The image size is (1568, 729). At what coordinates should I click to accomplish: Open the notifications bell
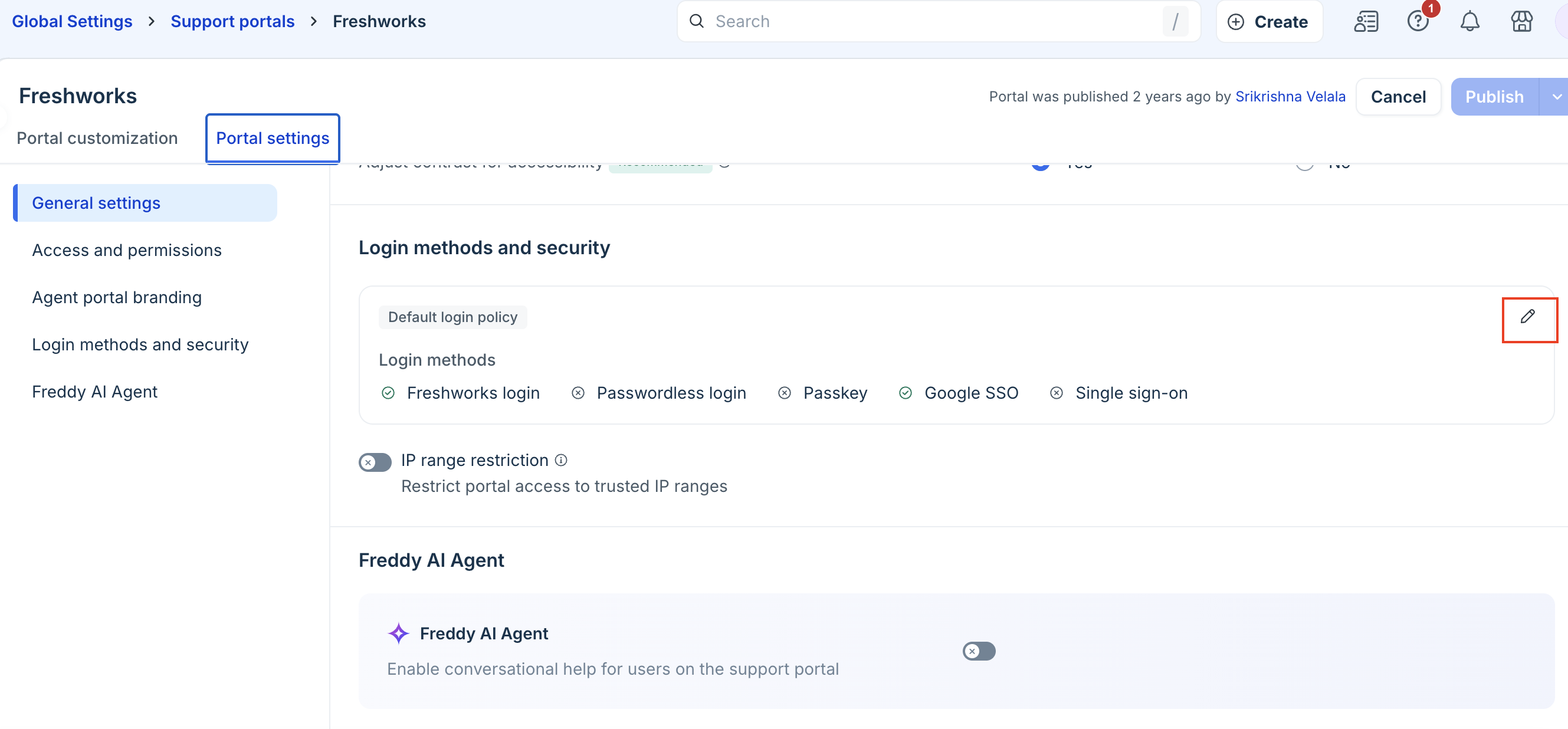(1469, 21)
